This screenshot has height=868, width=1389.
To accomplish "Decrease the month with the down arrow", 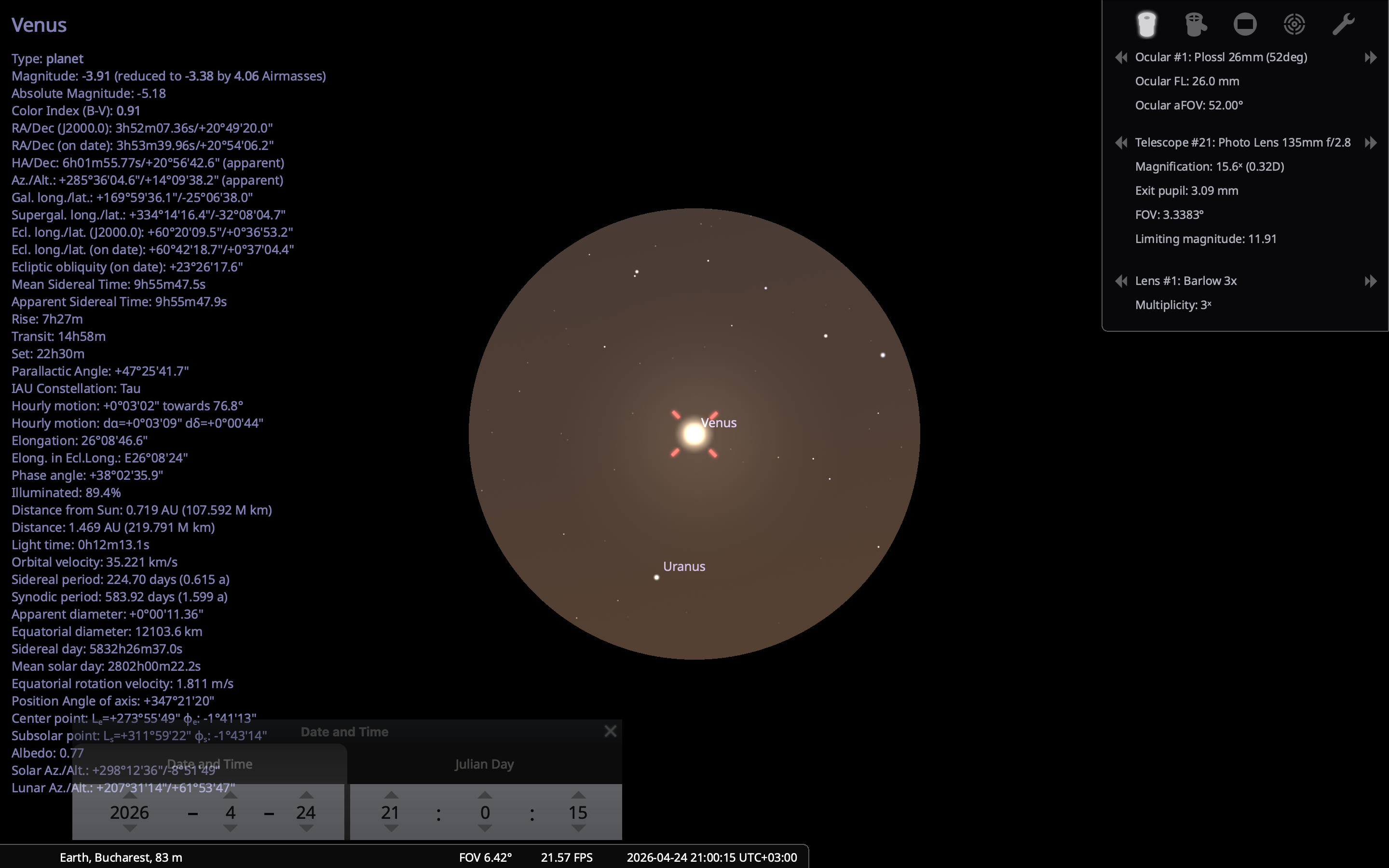I will point(230,828).
